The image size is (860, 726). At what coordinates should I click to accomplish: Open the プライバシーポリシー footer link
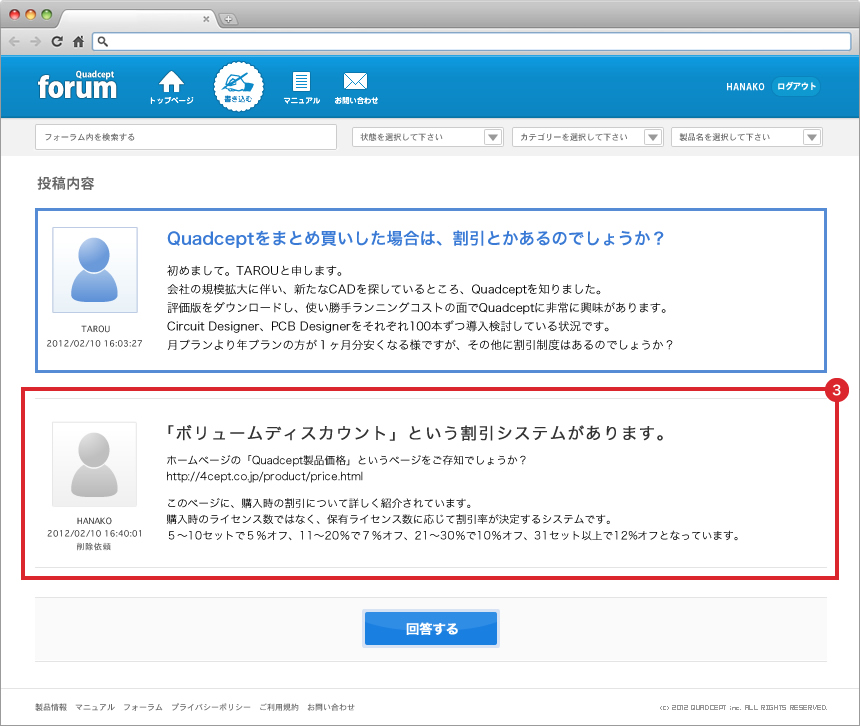pos(211,707)
